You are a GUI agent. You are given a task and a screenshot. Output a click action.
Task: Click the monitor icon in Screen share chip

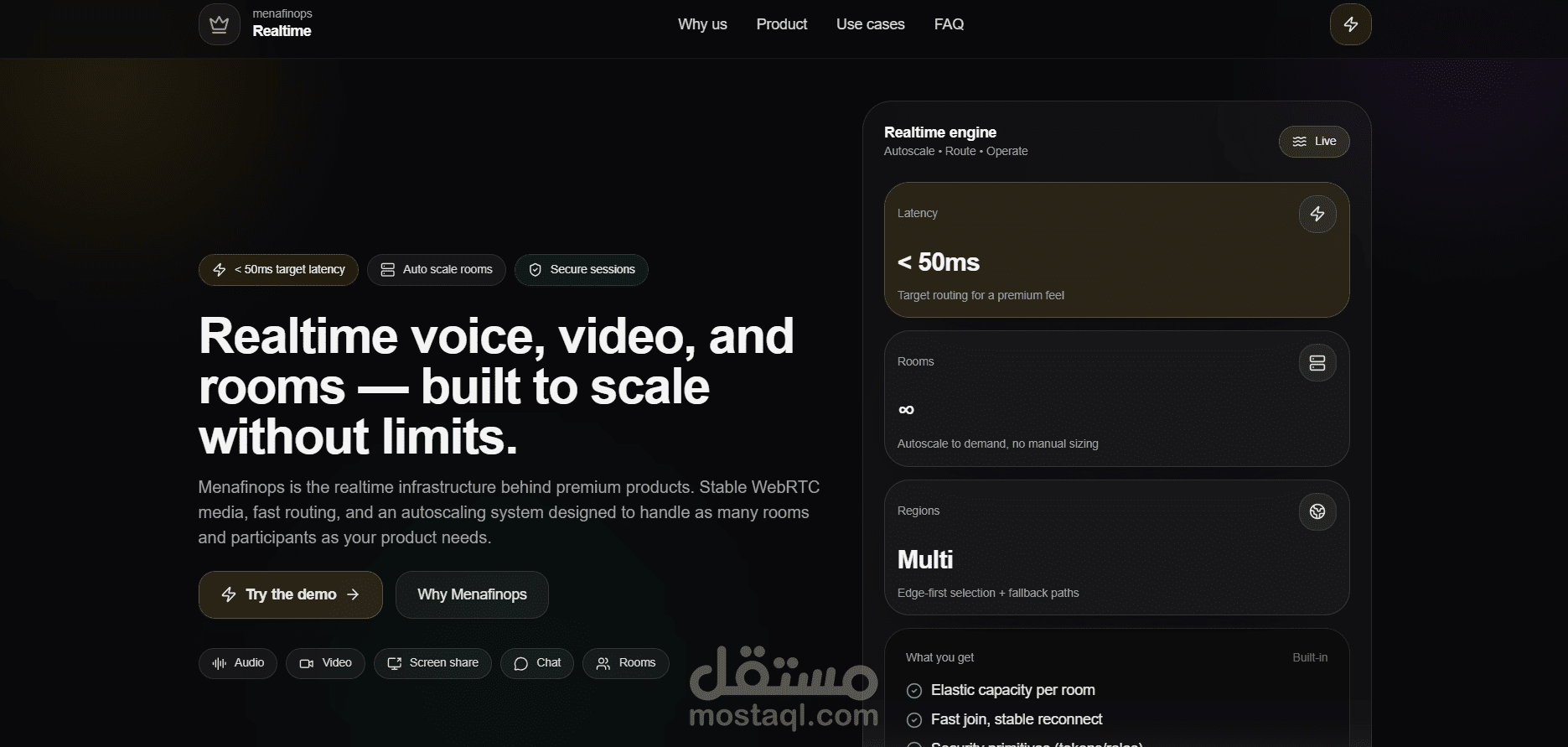click(x=394, y=663)
